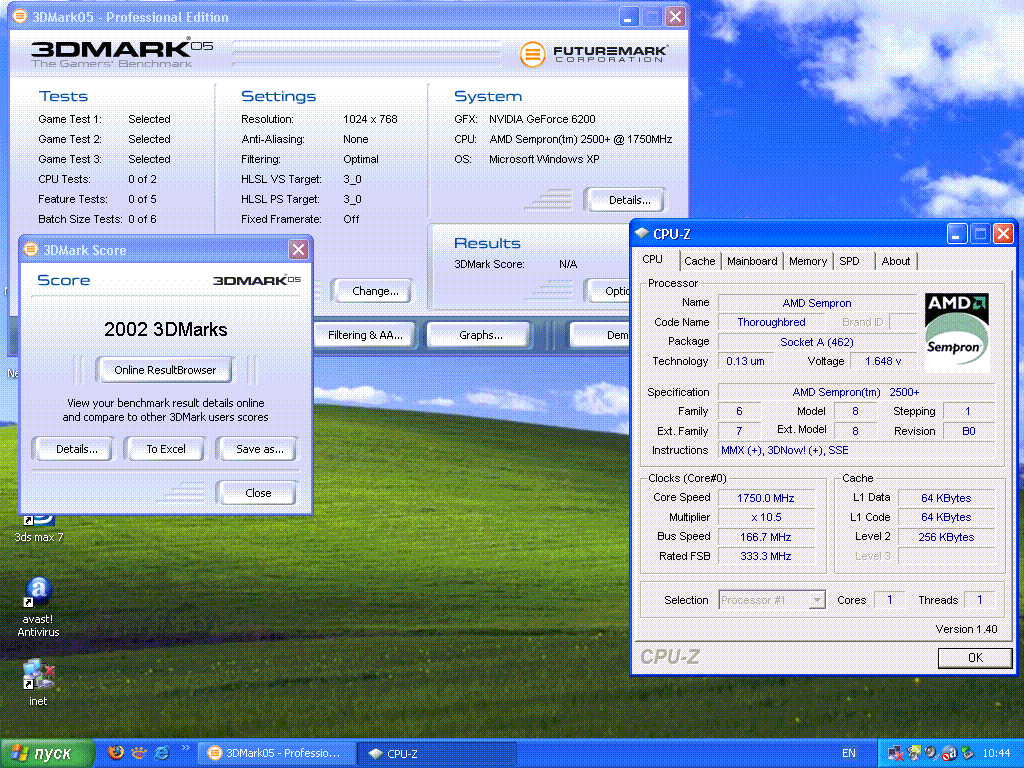
Task: Open the Graphs... button
Action: click(x=481, y=335)
